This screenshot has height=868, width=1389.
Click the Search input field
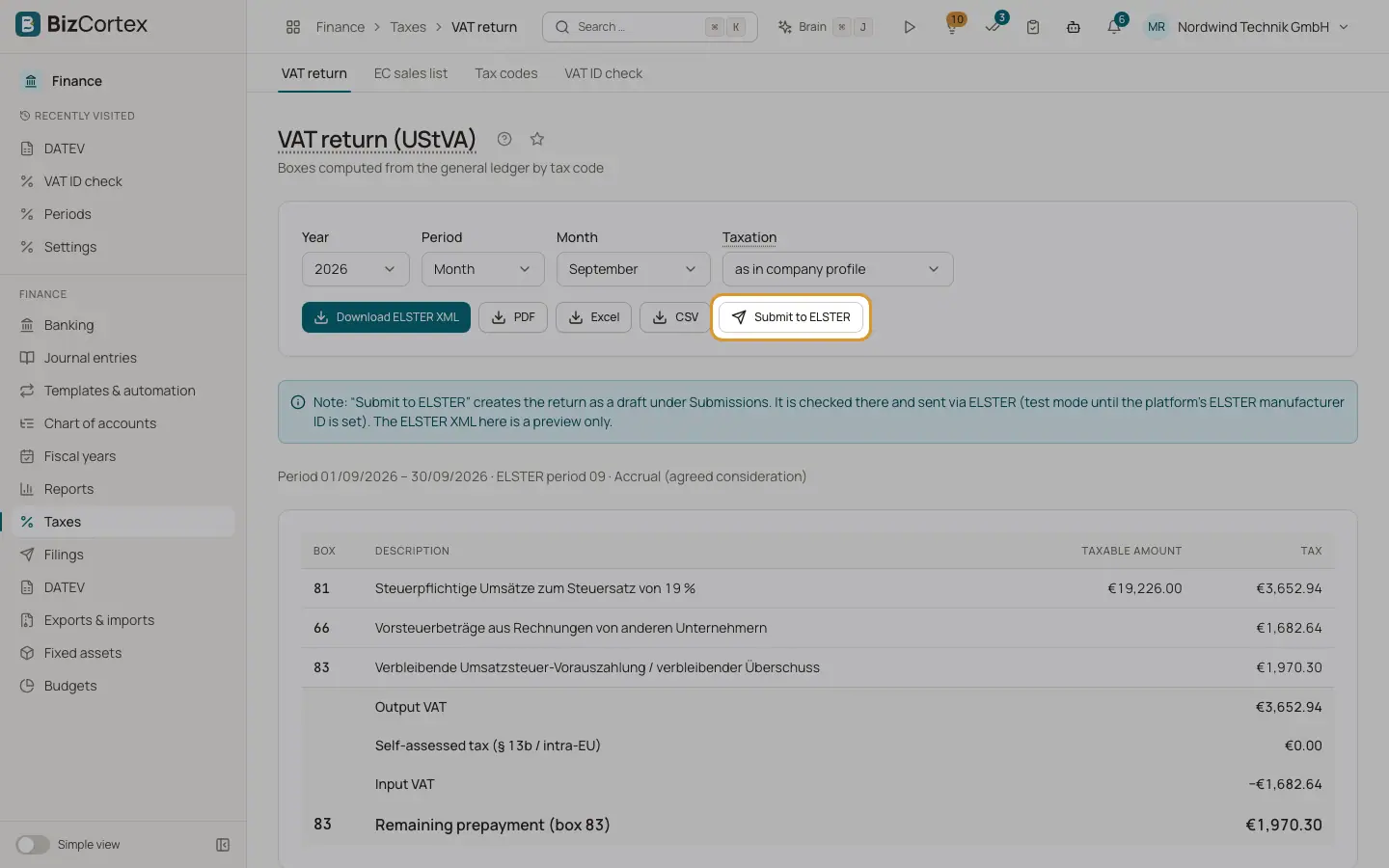pos(650,27)
